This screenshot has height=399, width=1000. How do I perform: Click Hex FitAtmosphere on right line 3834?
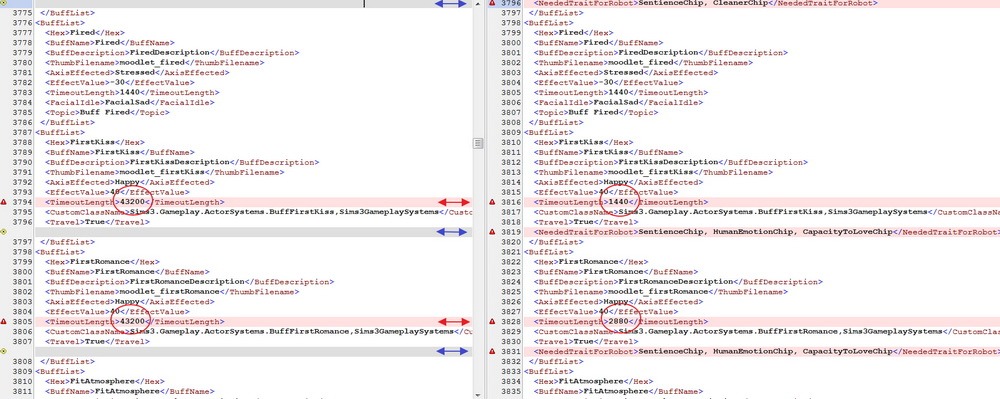pos(593,381)
